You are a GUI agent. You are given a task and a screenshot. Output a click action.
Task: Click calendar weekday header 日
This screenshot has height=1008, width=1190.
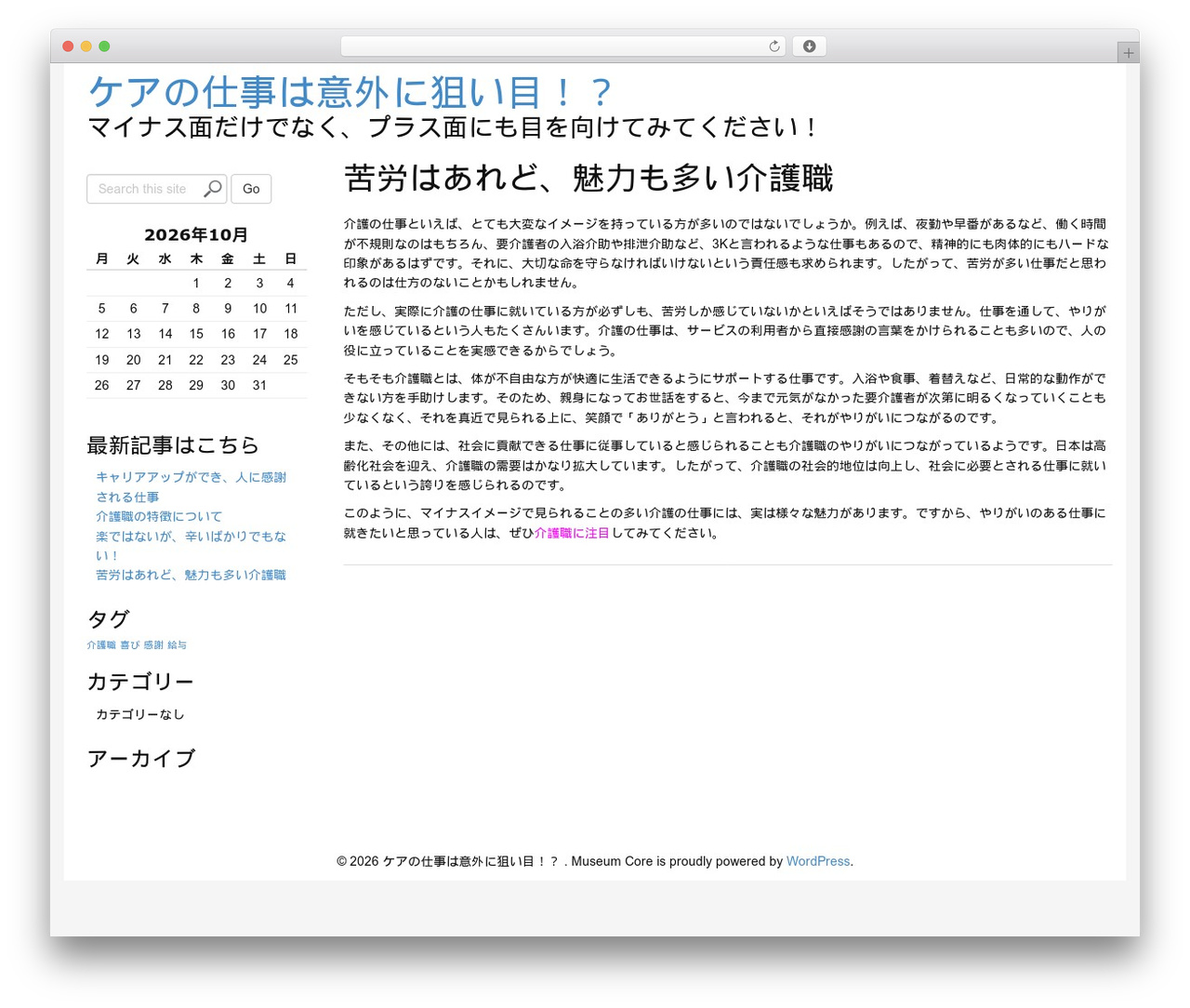291,259
